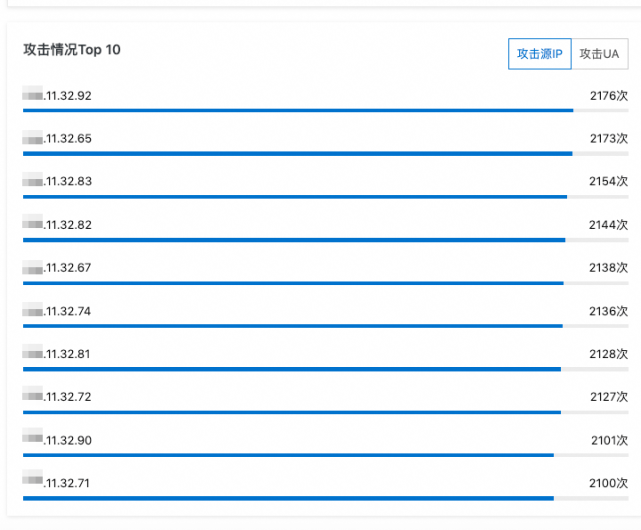Choose the IP entry ending in .11.32.67
The width and height of the screenshot is (641, 530).
58,268
